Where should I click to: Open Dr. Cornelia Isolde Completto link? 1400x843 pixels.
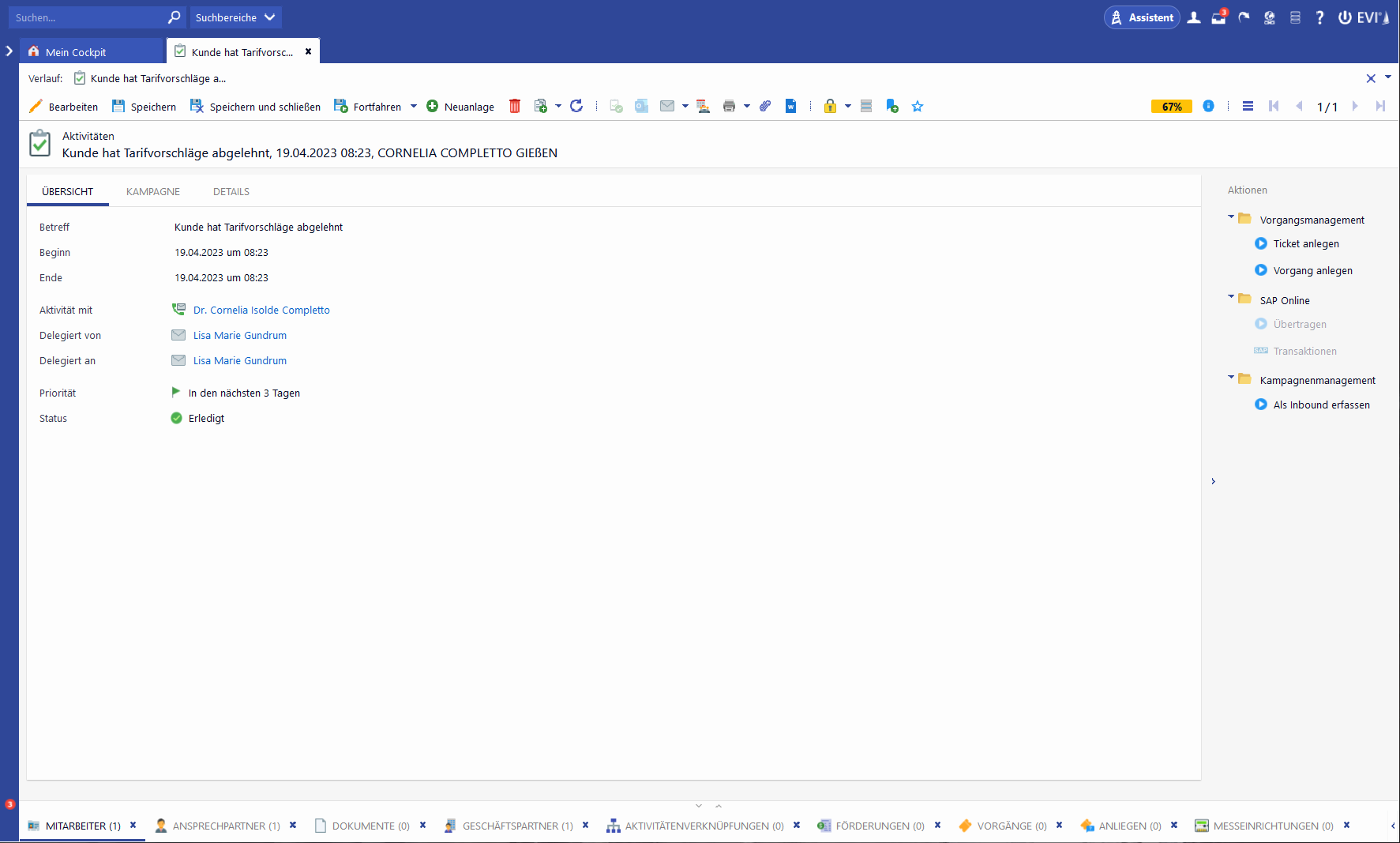[261, 310]
